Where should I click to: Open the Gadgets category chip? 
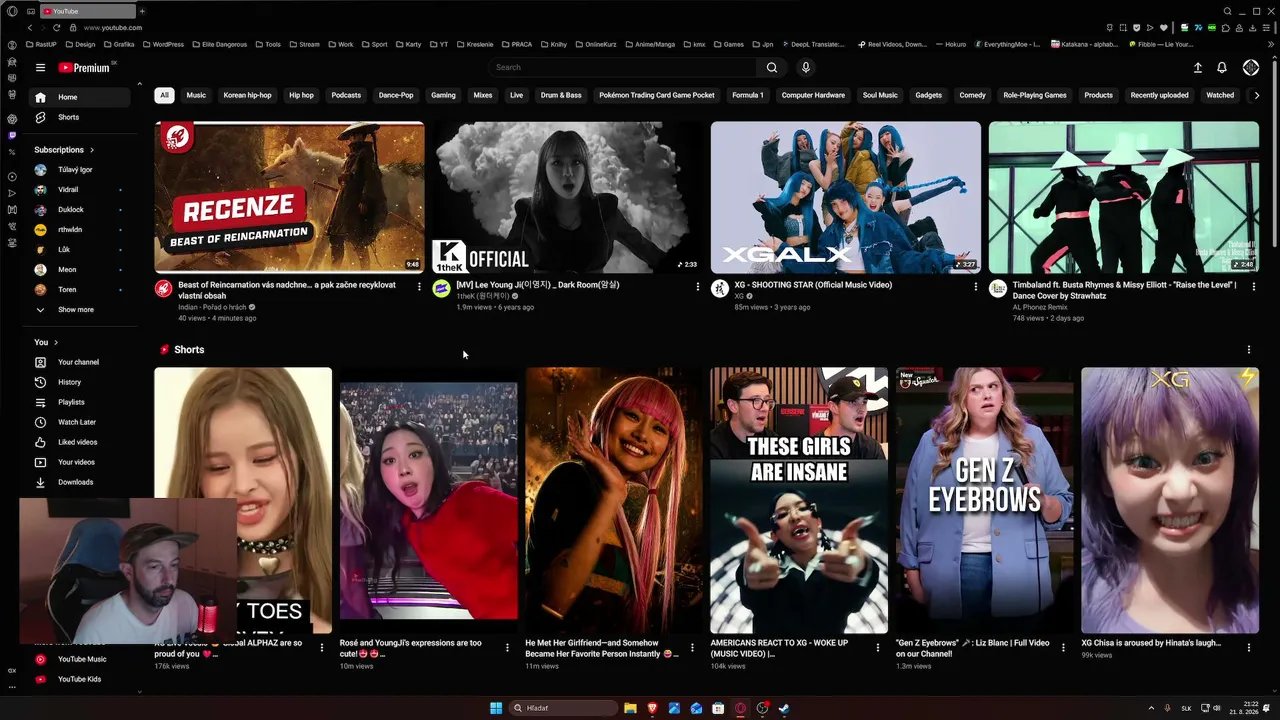(928, 95)
